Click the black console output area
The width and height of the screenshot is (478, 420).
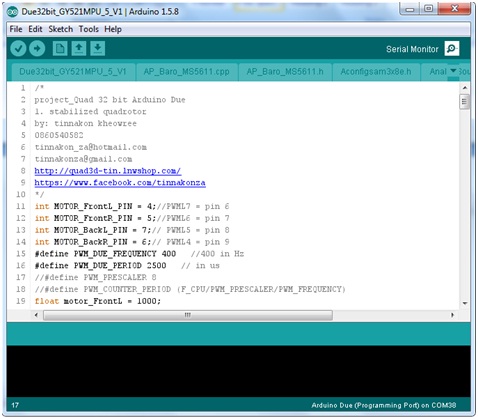coord(238,371)
